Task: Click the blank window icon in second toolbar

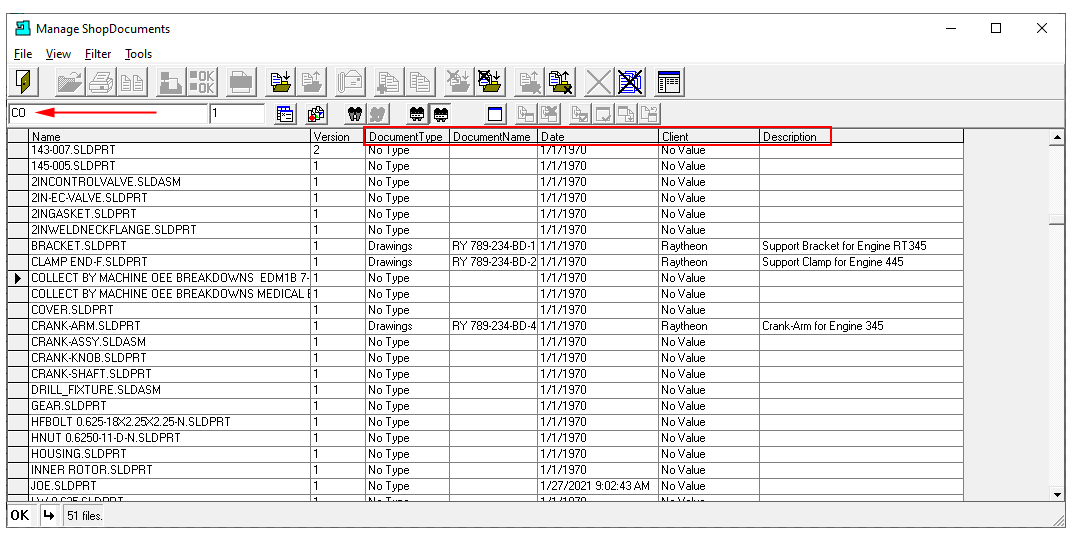Action: 495,114
